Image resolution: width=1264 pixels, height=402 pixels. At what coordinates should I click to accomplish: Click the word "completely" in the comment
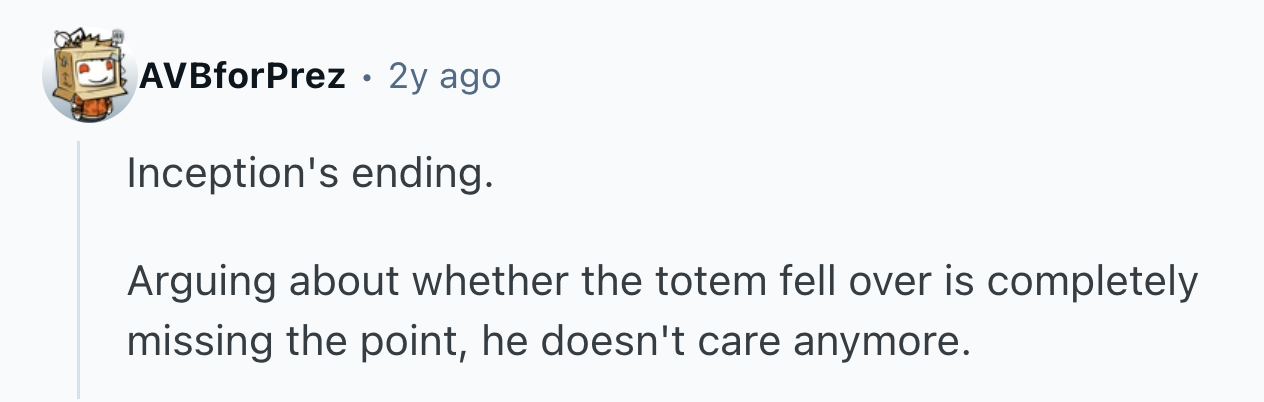[x=1092, y=283]
